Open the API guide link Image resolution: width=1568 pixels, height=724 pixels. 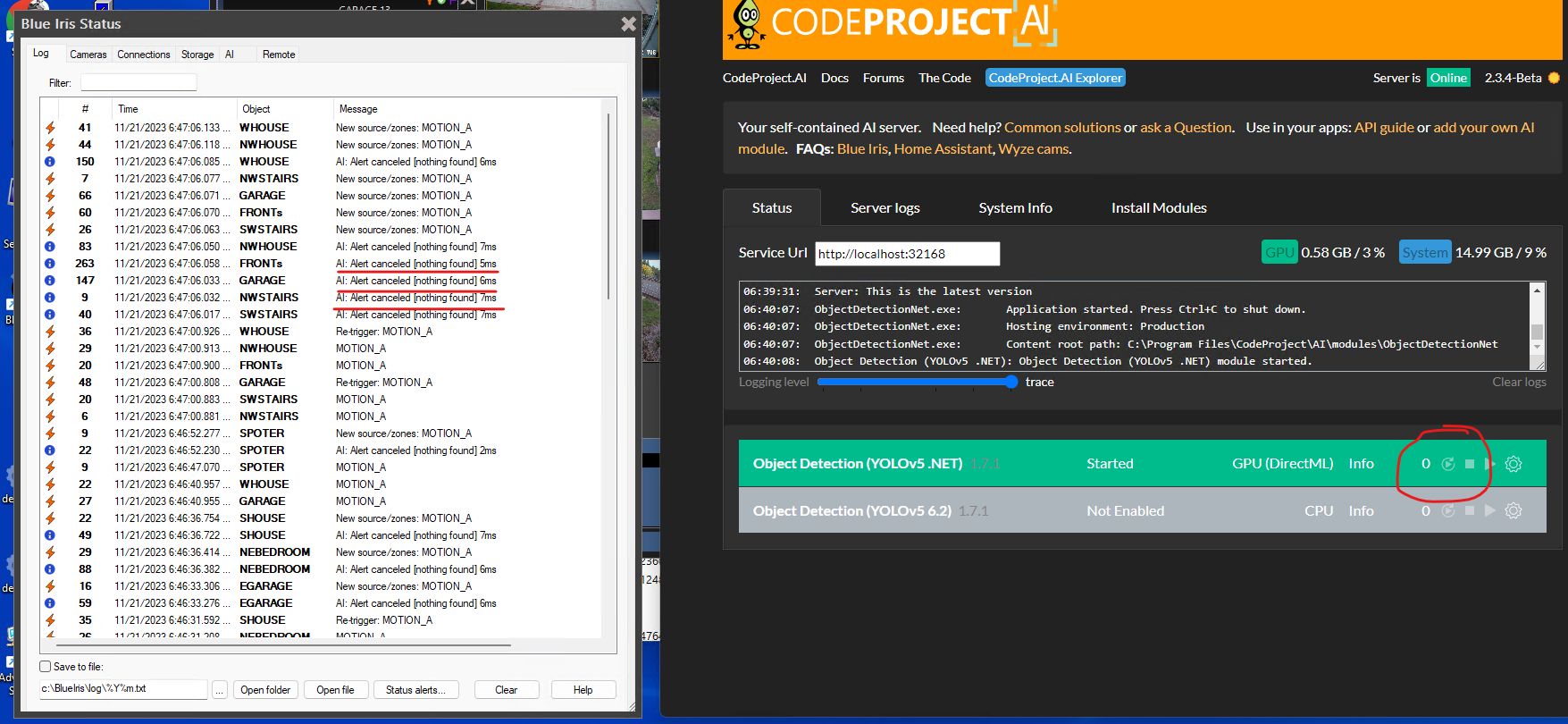(x=1384, y=128)
